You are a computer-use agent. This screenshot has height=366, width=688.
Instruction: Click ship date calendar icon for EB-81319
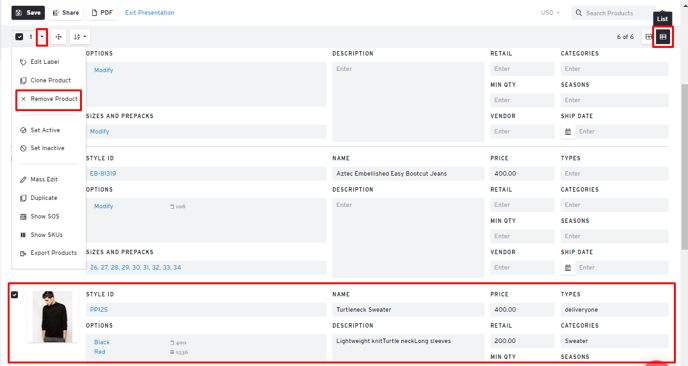click(x=568, y=268)
